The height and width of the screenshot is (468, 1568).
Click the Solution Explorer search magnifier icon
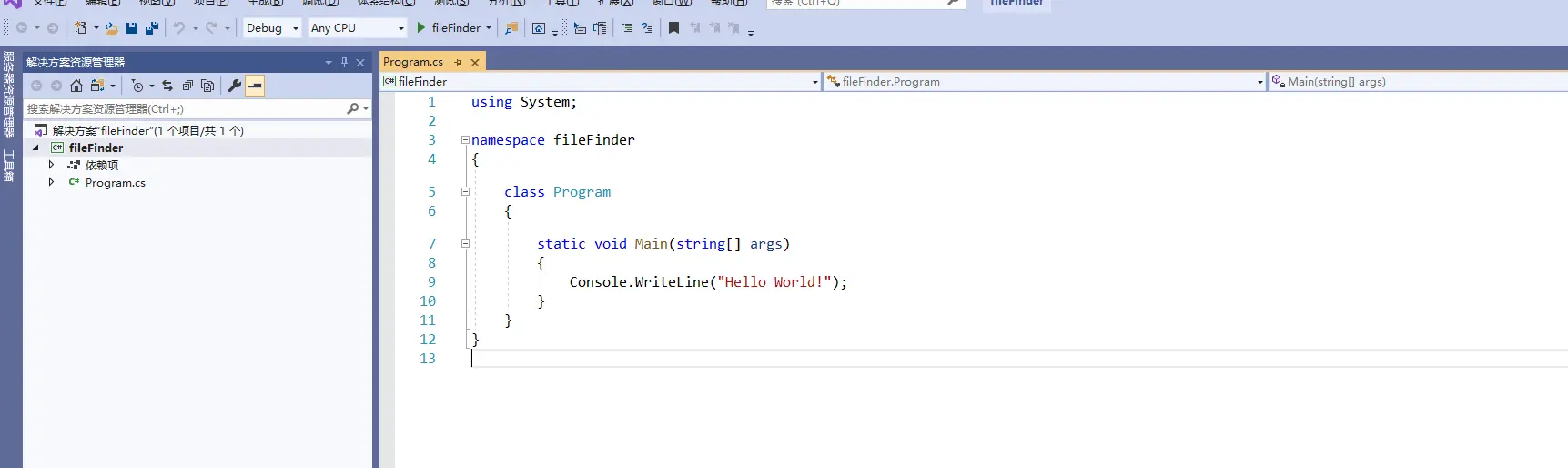point(352,108)
